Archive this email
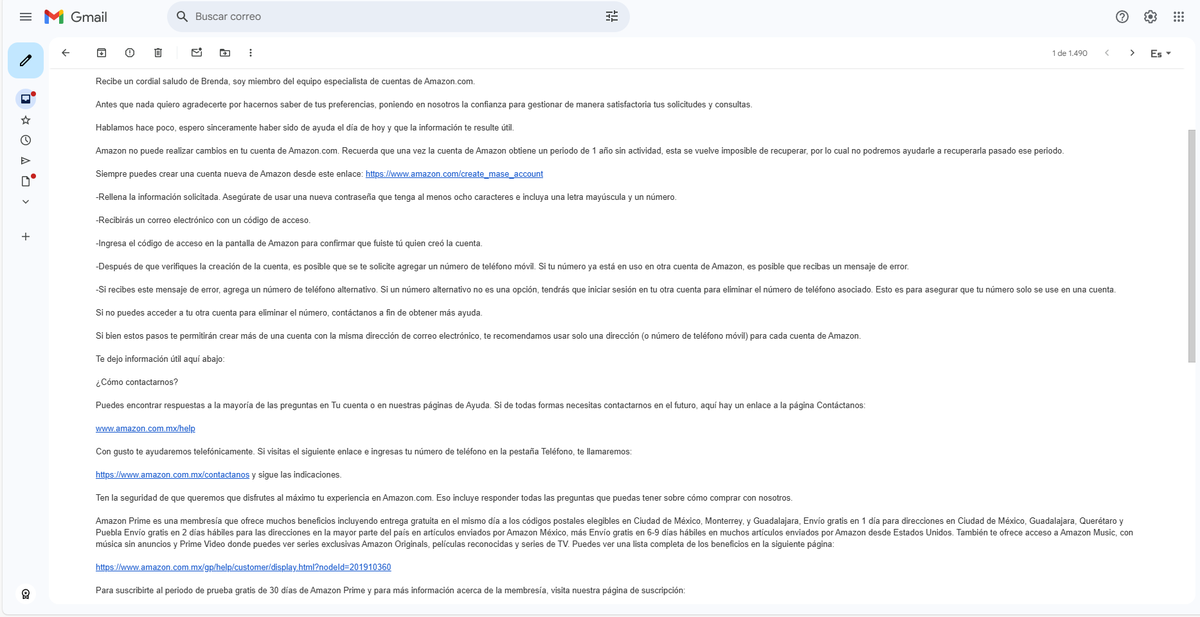Image resolution: width=1200 pixels, height=617 pixels. coord(101,52)
